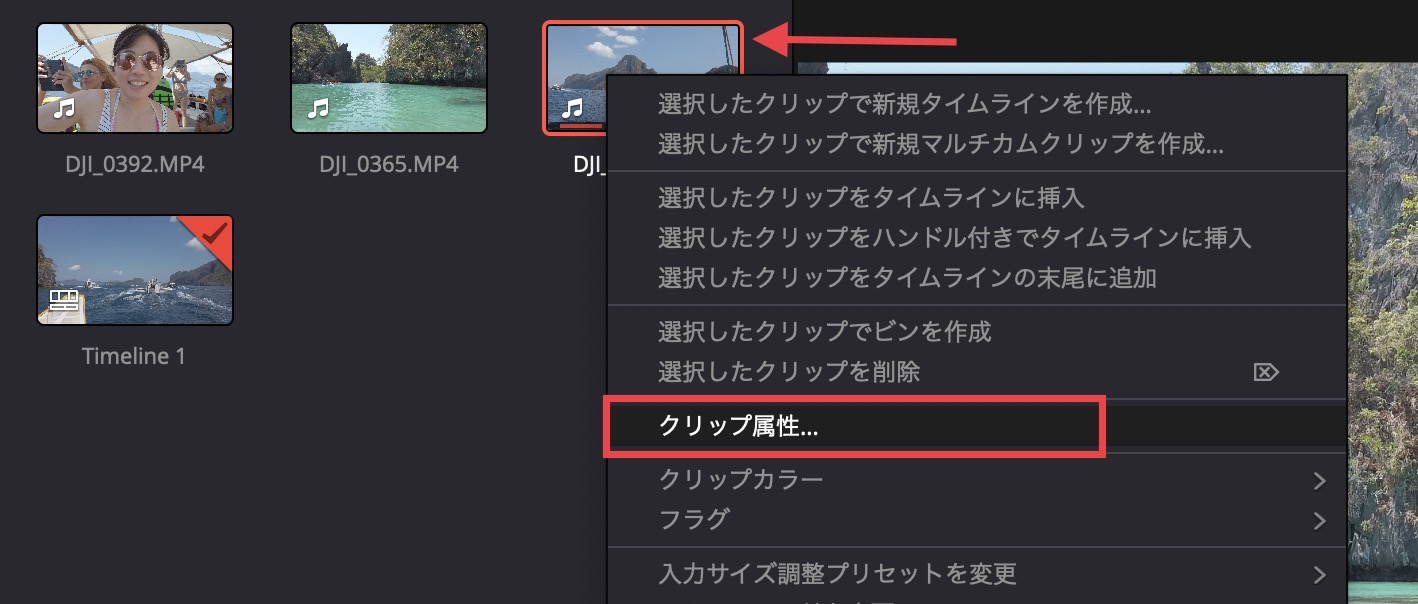Screen dimensions: 1418x604
Task: Select the DJI_0392.MP4 clip thumbnail
Action: (x=135, y=79)
